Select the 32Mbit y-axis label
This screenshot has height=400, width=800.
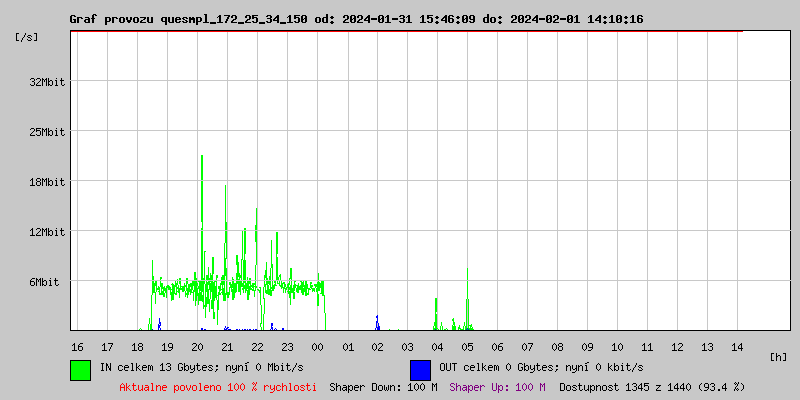click(x=47, y=82)
